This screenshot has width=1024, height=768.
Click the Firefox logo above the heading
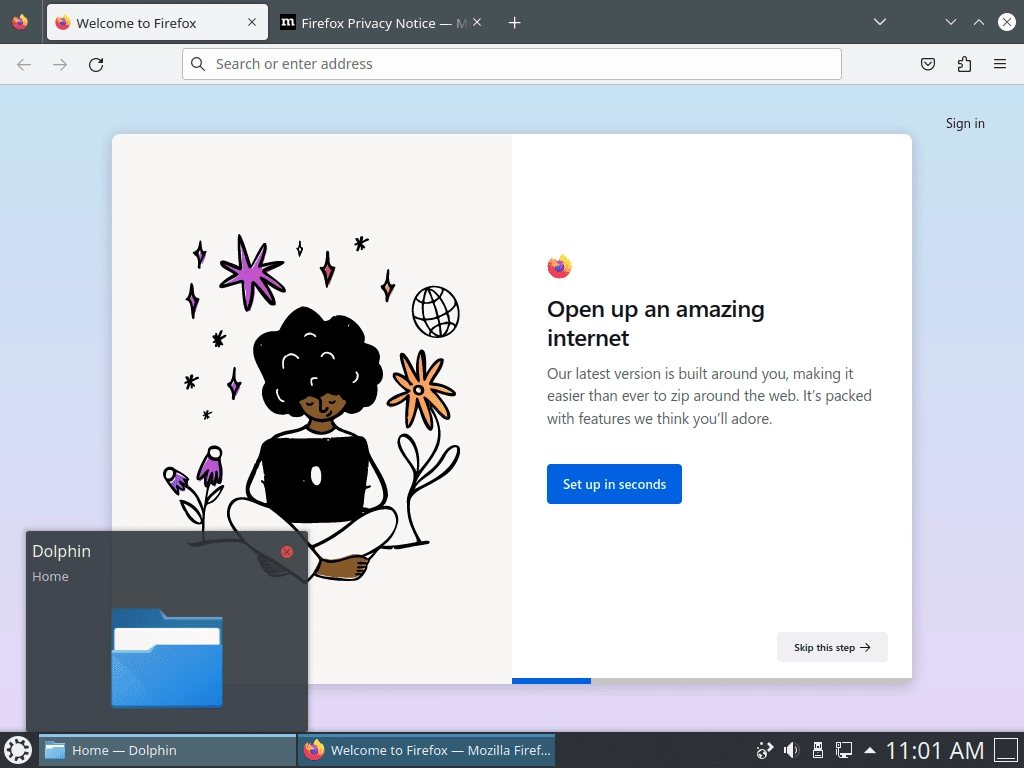coord(560,266)
